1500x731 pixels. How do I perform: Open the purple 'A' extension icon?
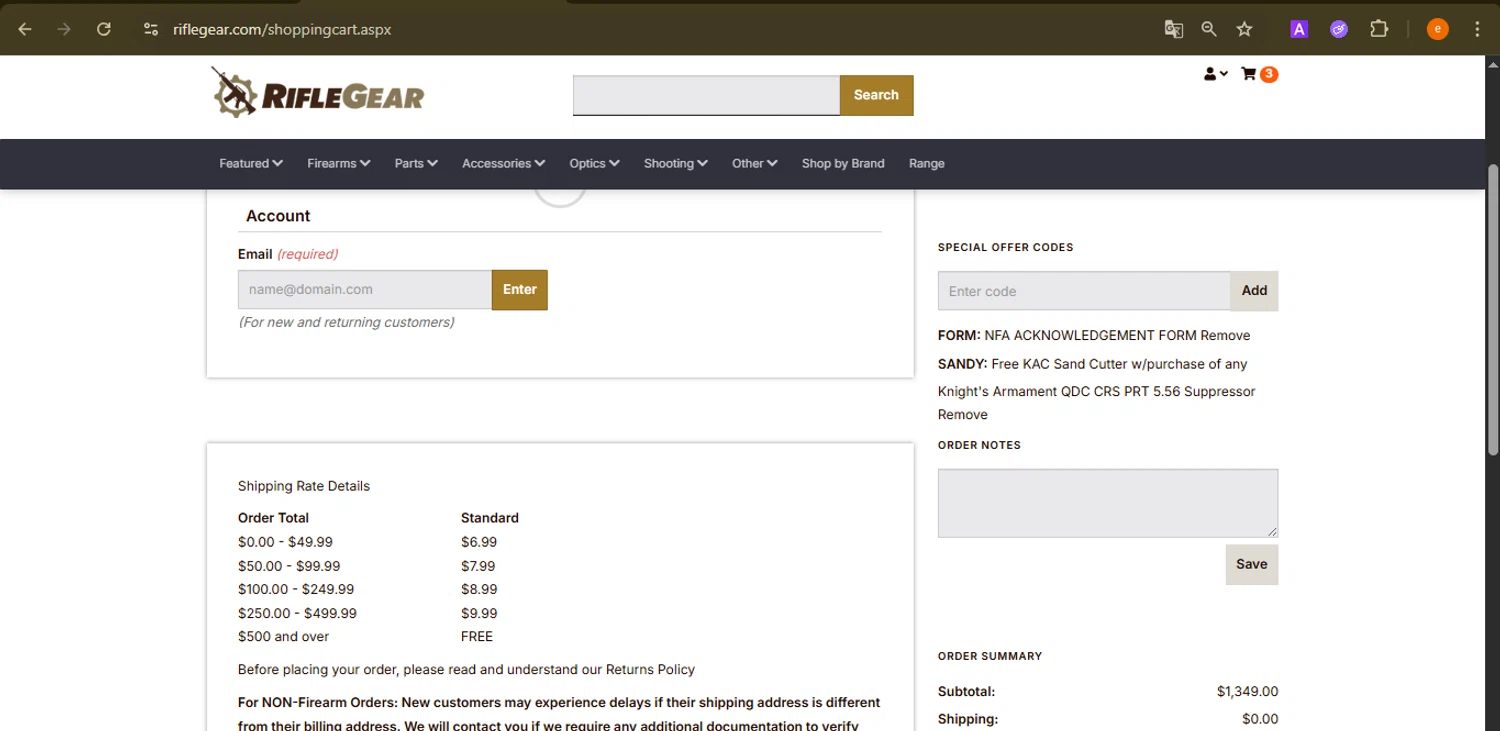pyautogui.click(x=1299, y=29)
